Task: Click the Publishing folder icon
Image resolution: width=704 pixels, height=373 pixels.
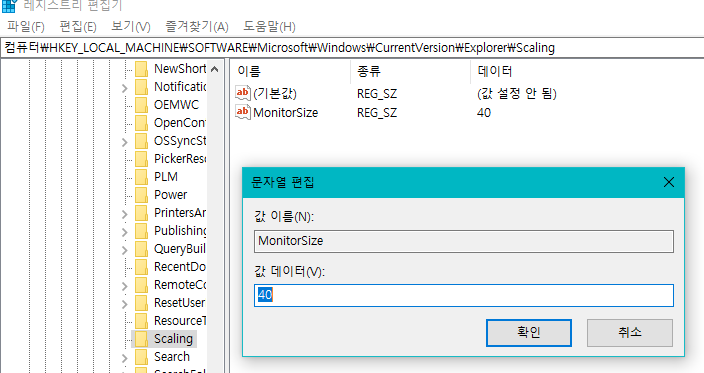Action: (141, 230)
